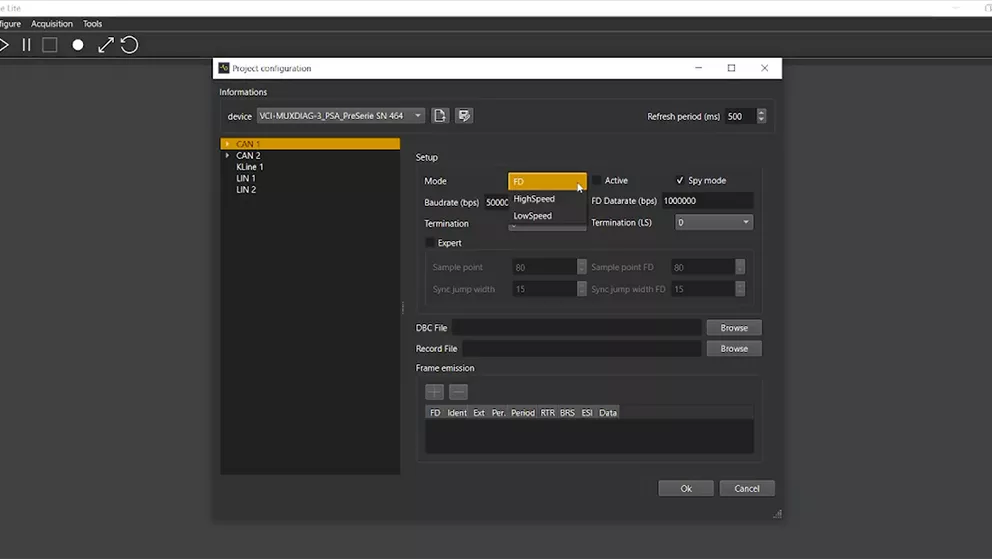Click the diagonal double-arrow toolbar icon

point(105,45)
